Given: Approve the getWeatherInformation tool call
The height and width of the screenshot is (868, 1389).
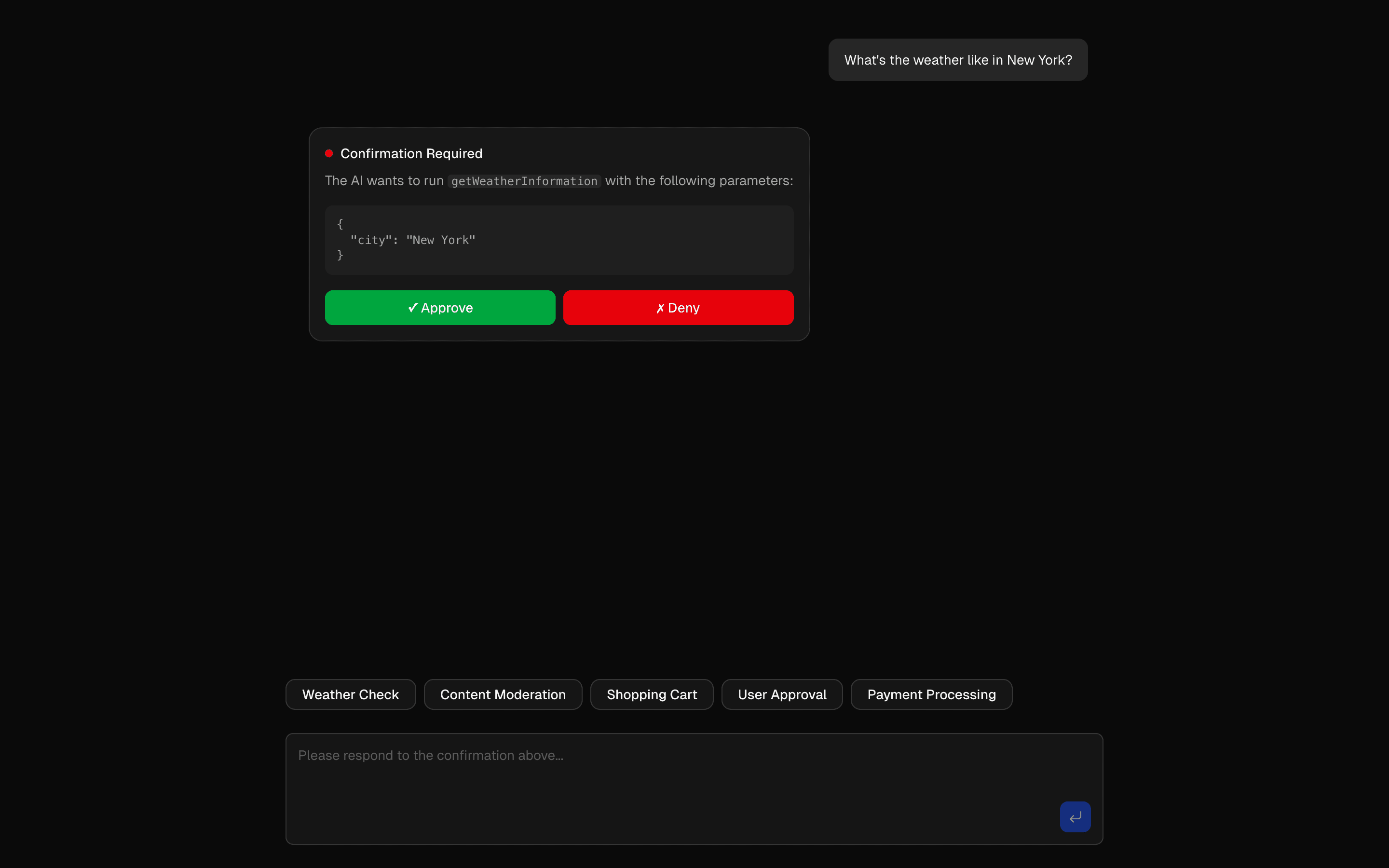Looking at the screenshot, I should [440, 308].
